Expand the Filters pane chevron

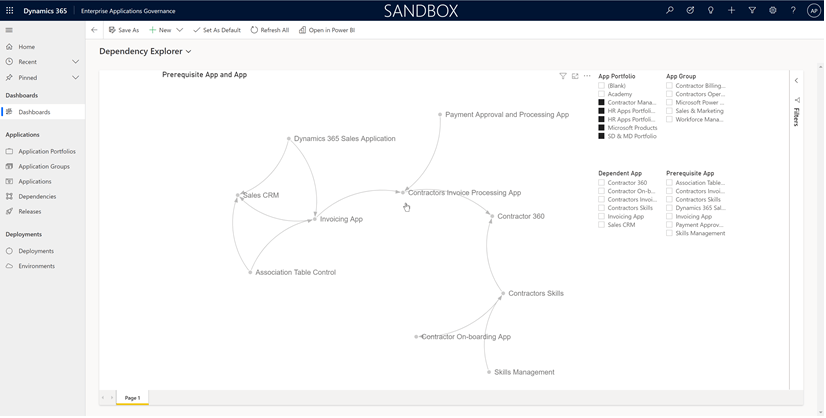pos(796,81)
